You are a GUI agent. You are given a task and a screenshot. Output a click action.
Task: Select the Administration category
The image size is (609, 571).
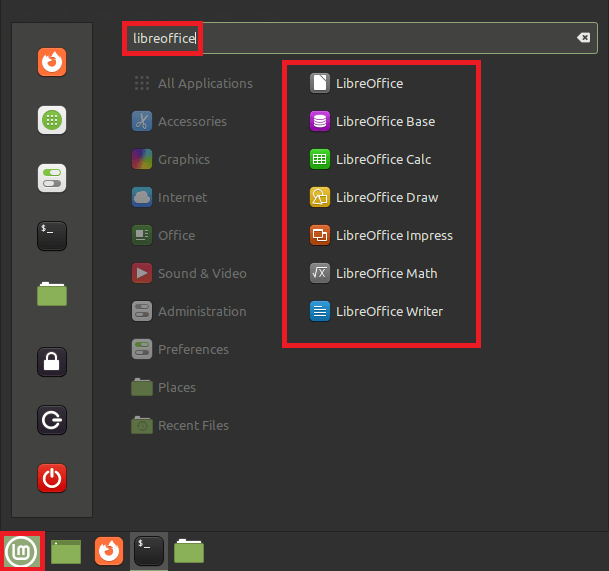tap(189, 312)
